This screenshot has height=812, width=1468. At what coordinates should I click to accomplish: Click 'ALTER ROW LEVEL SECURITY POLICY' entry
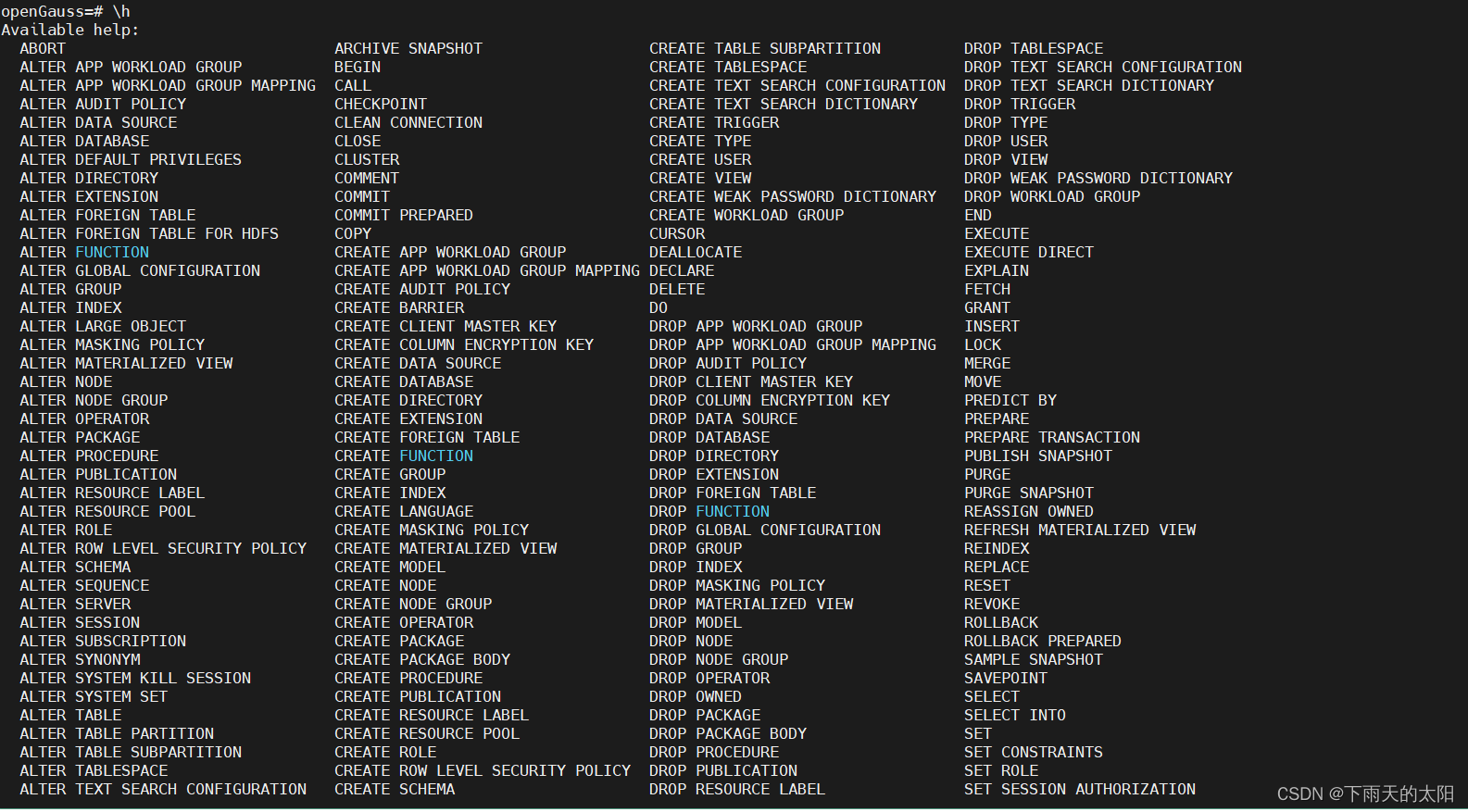163,548
